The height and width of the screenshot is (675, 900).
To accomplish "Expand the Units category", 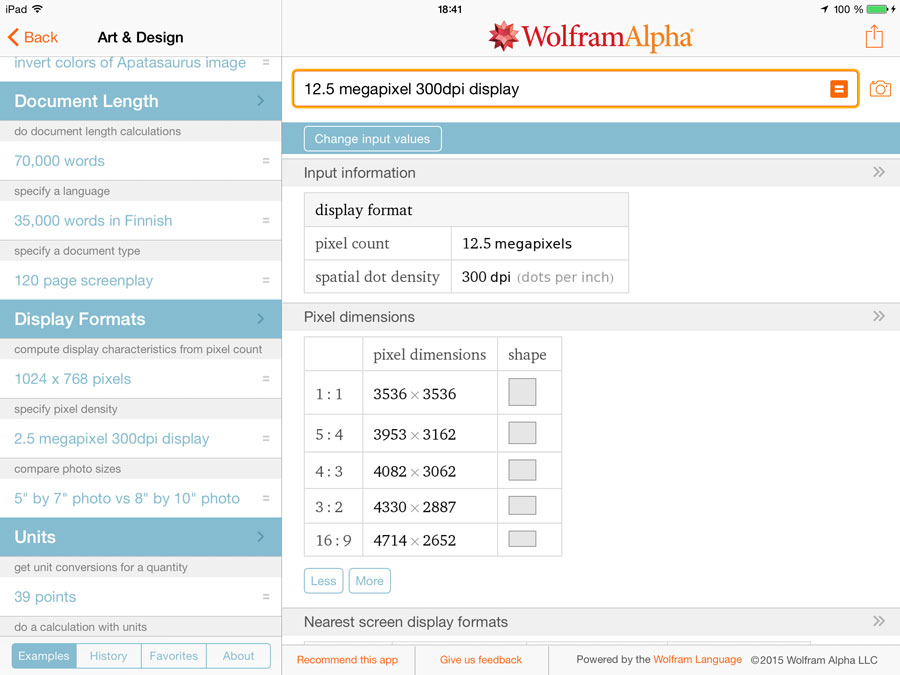I will [141, 537].
